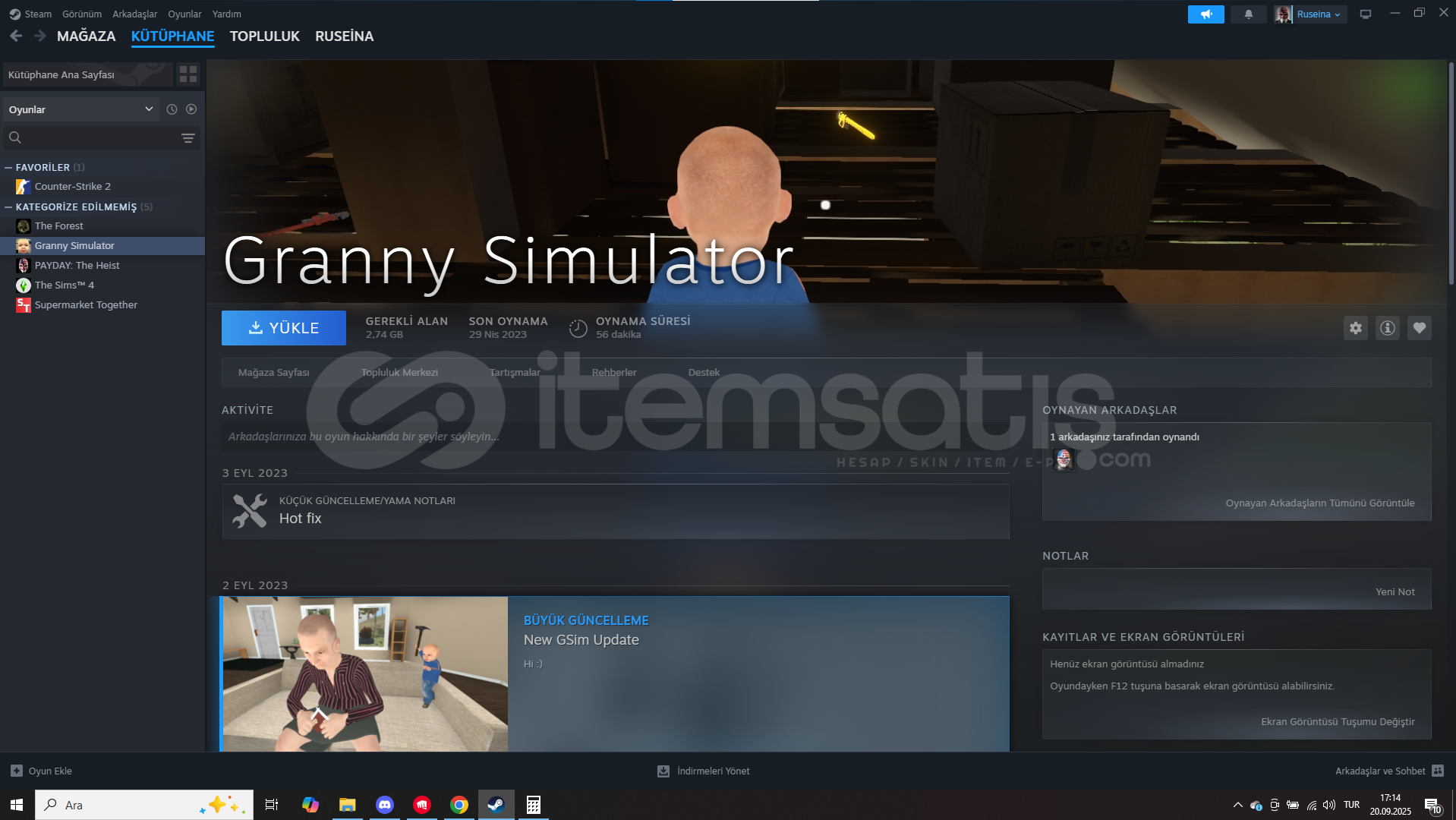Open the notifications bell
Viewport: 1456px width, 820px height.
tap(1249, 14)
